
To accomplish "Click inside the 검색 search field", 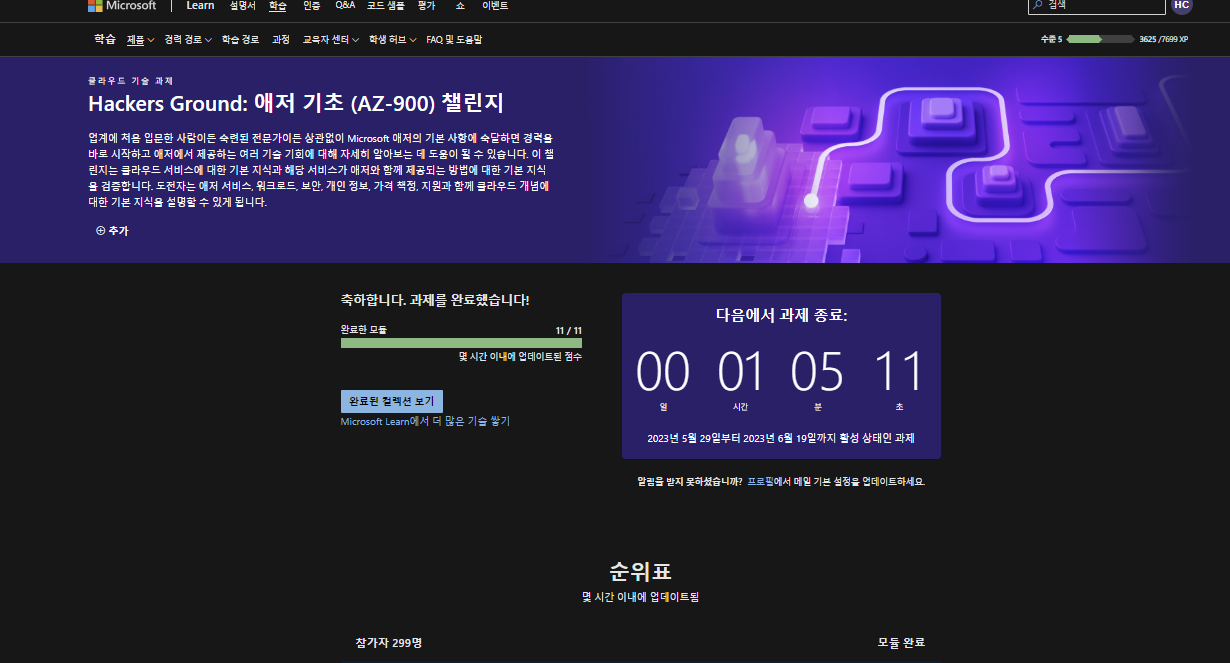I will click(1100, 7).
